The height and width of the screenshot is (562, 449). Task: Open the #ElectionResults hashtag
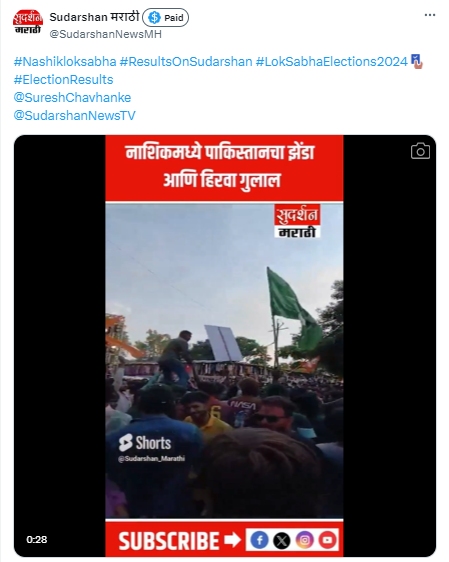point(63,80)
